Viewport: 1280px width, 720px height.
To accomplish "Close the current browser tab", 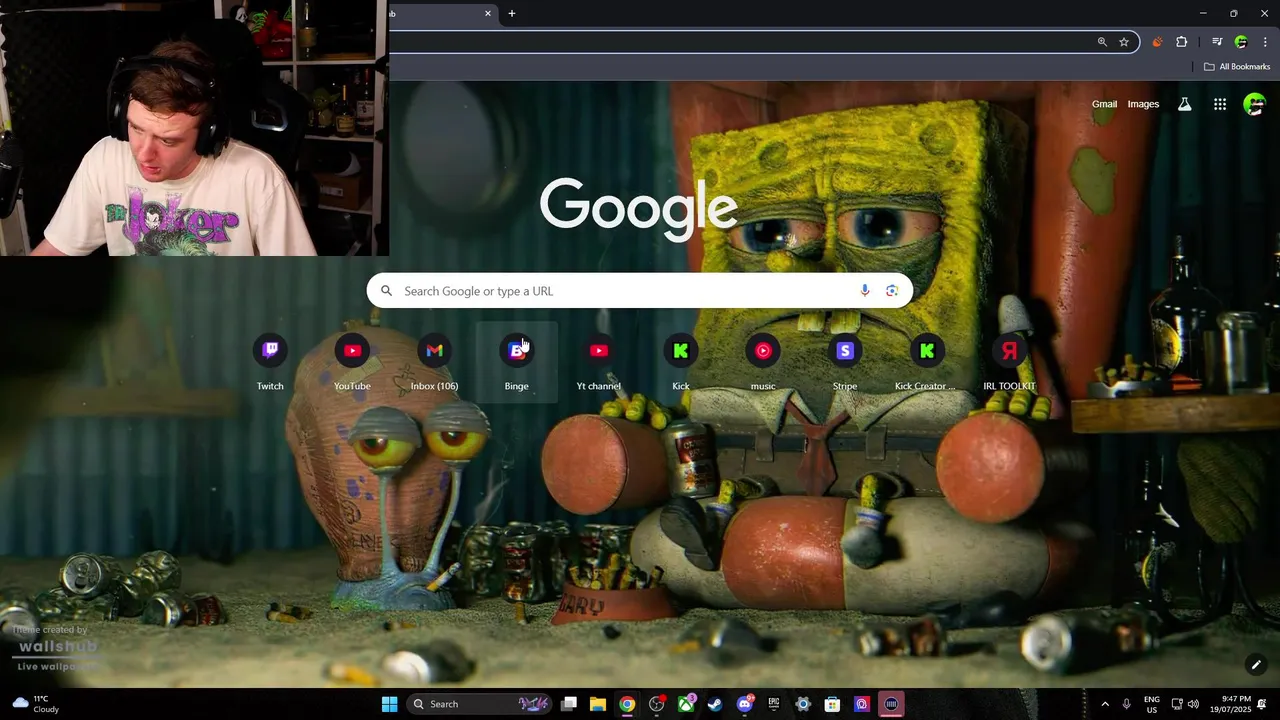I will (488, 13).
